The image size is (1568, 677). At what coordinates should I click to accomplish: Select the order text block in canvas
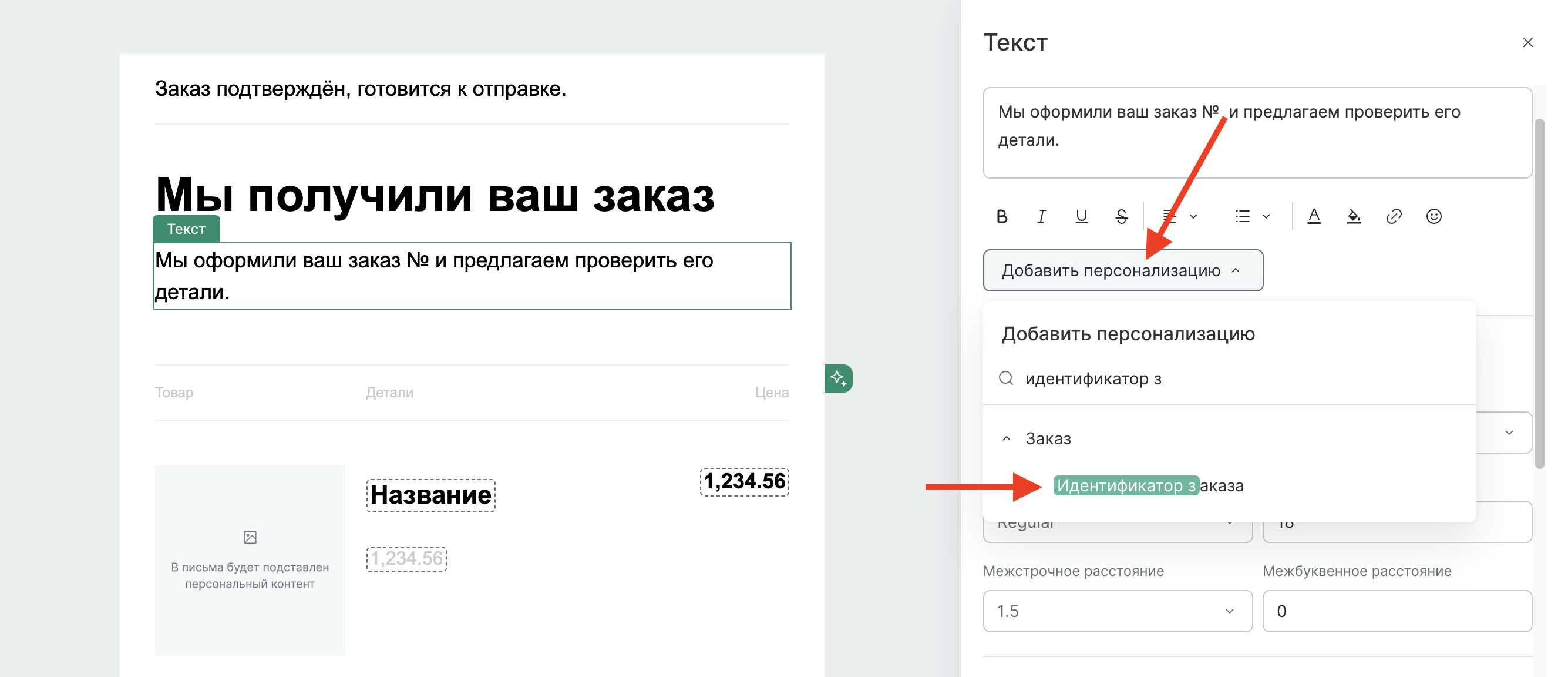(x=472, y=276)
